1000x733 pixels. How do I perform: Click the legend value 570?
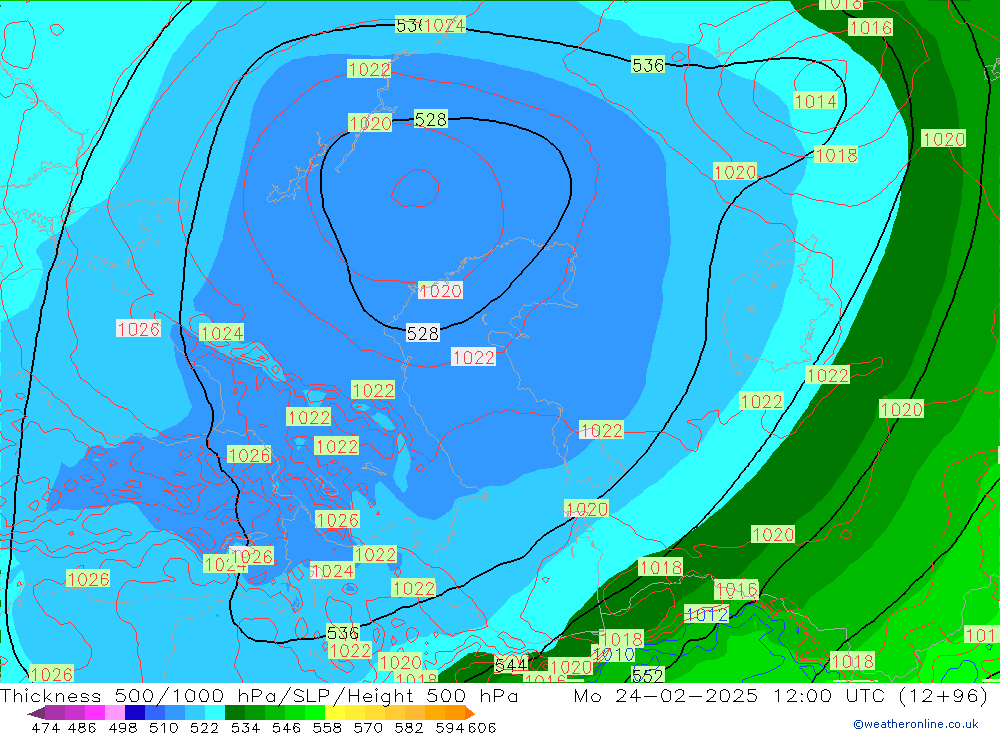(x=368, y=727)
